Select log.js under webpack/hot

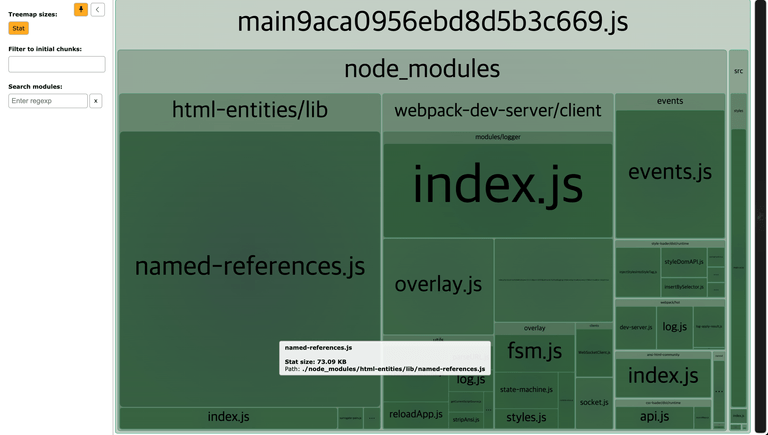(x=674, y=328)
